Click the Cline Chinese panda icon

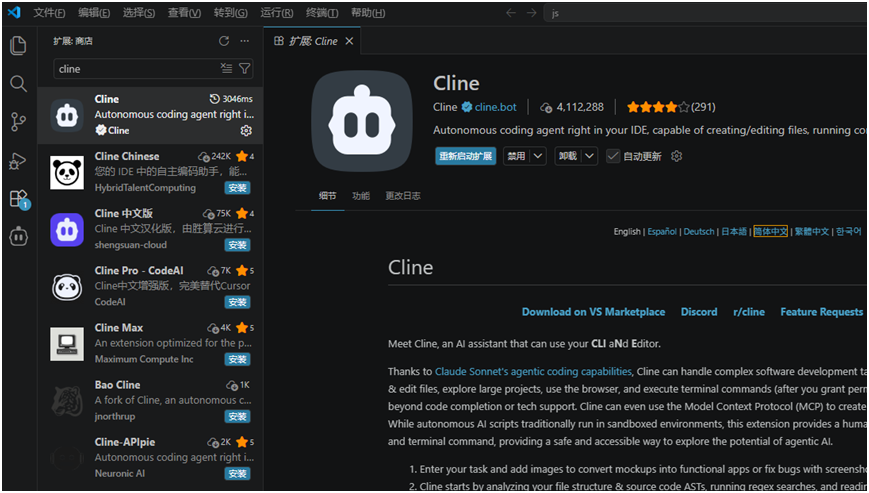click(x=67, y=172)
